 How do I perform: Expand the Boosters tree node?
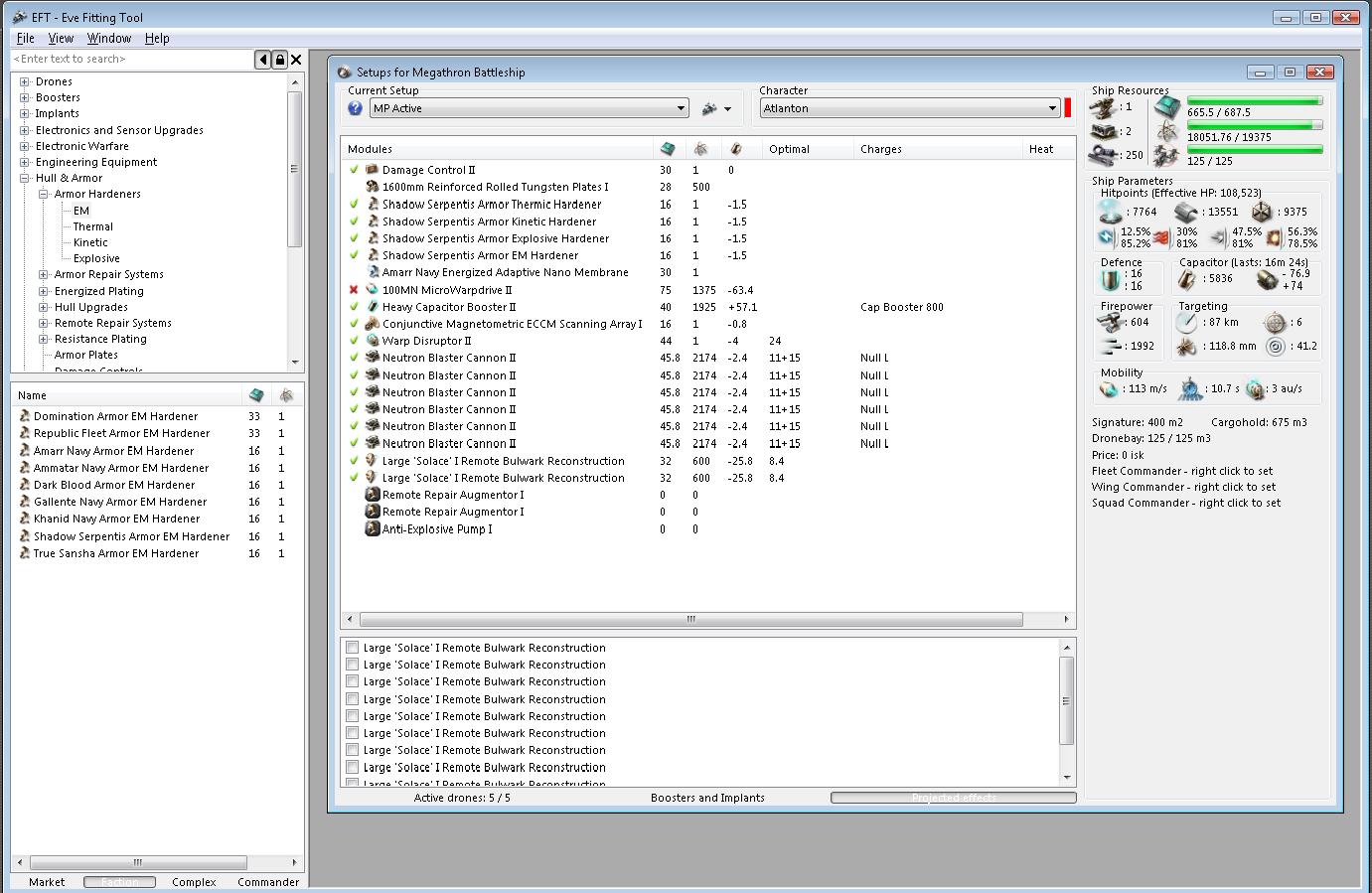(25, 97)
